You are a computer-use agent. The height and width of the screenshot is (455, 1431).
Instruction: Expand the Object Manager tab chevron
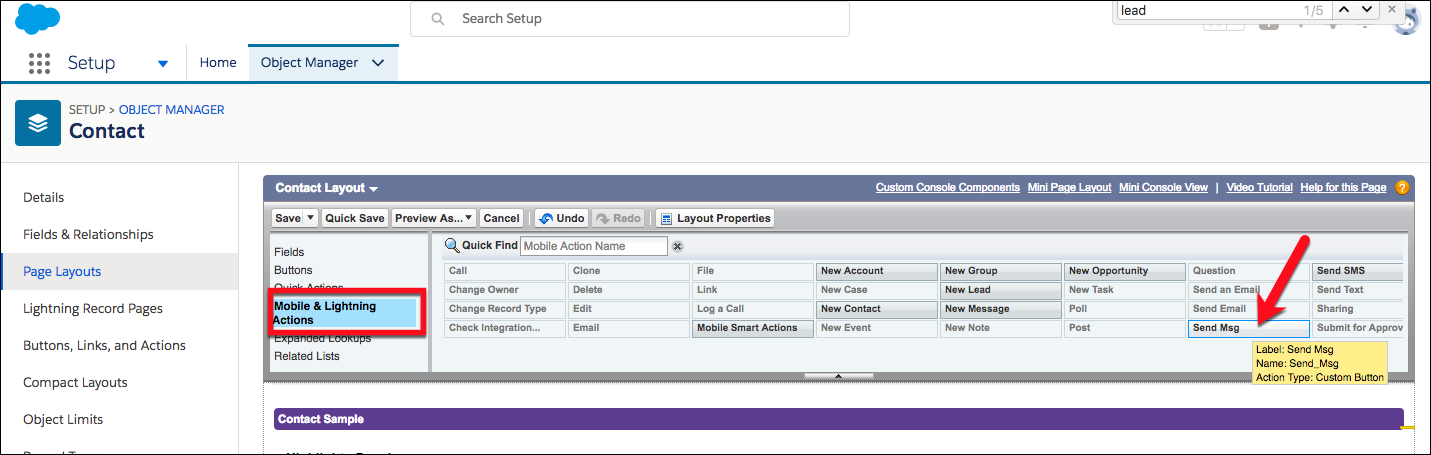[x=378, y=63]
